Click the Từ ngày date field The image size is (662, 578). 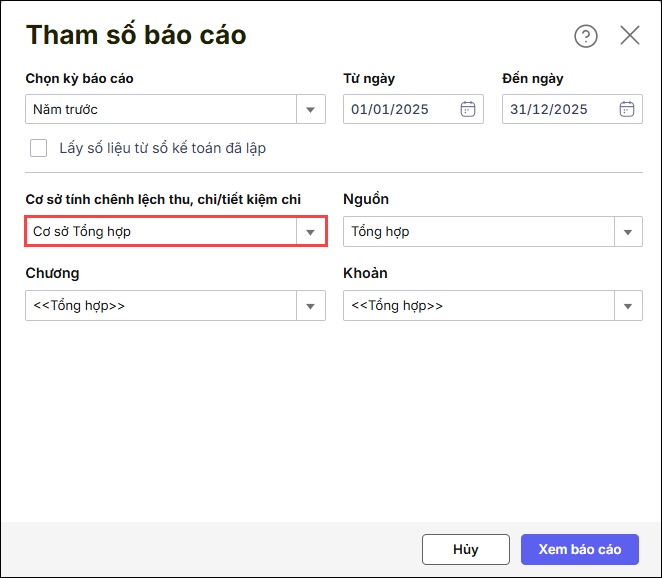tap(400, 109)
